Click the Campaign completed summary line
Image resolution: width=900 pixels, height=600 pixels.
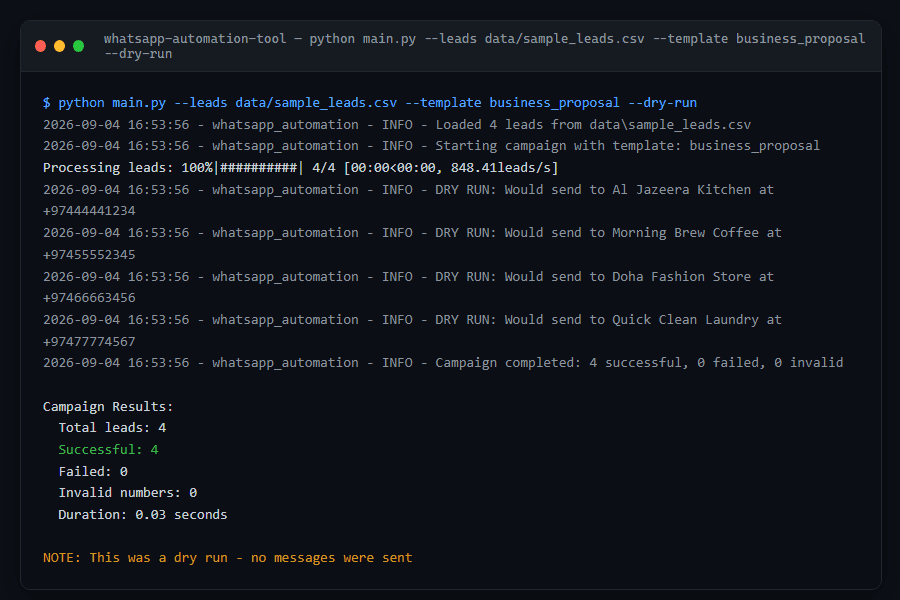pos(443,363)
